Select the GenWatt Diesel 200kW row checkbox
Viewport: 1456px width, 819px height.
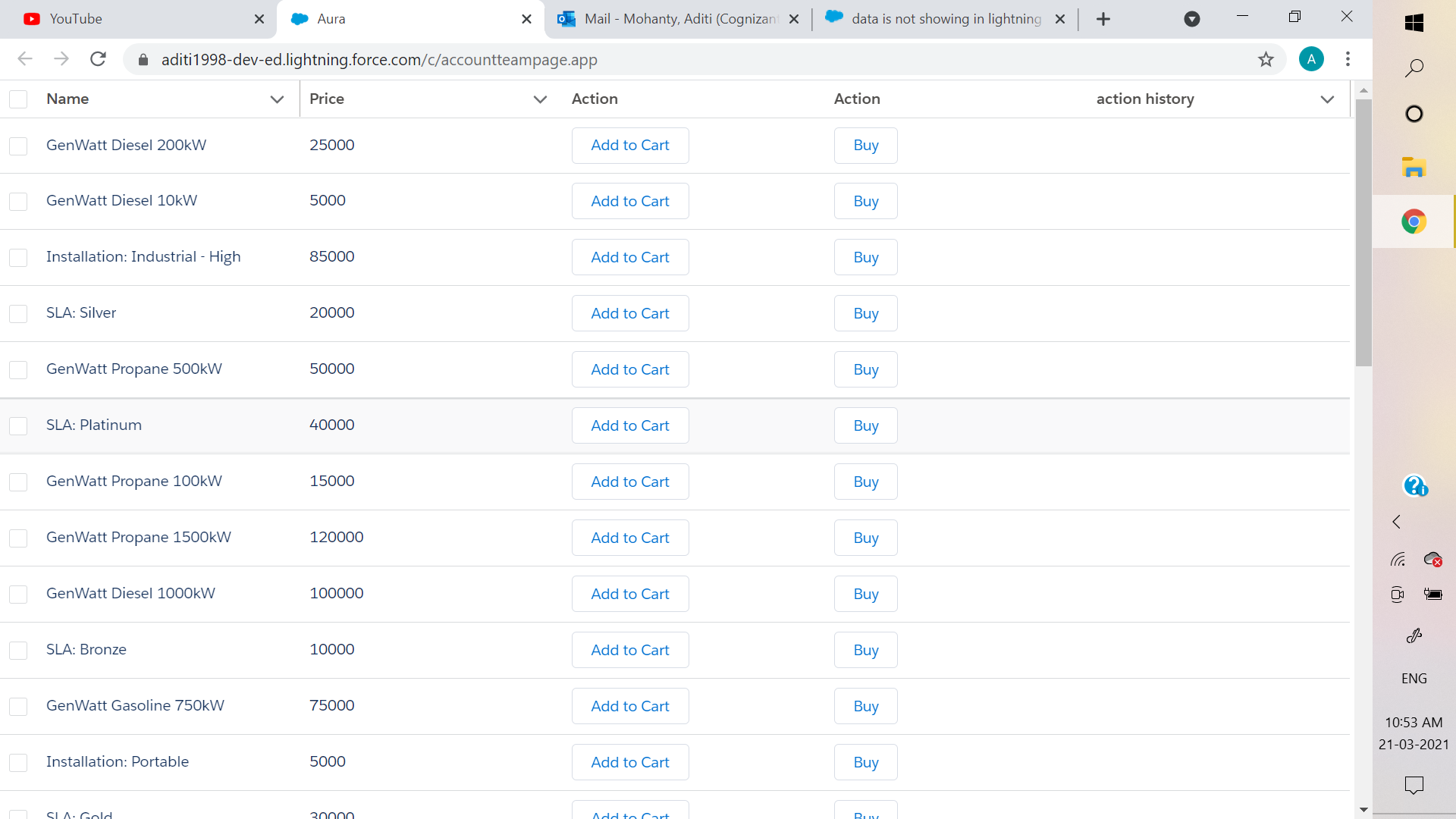click(x=18, y=146)
